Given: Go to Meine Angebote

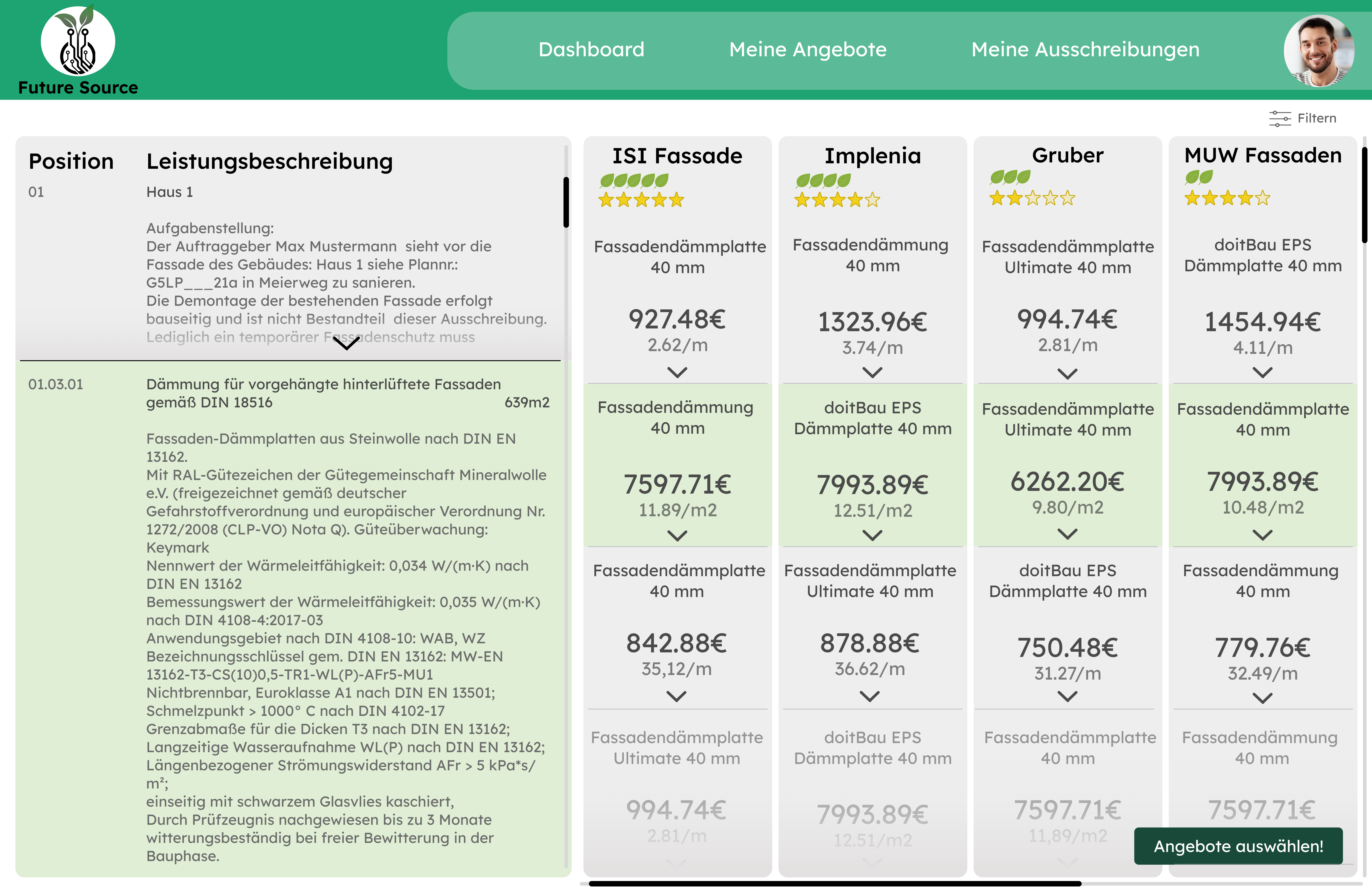Looking at the screenshot, I should click(808, 50).
